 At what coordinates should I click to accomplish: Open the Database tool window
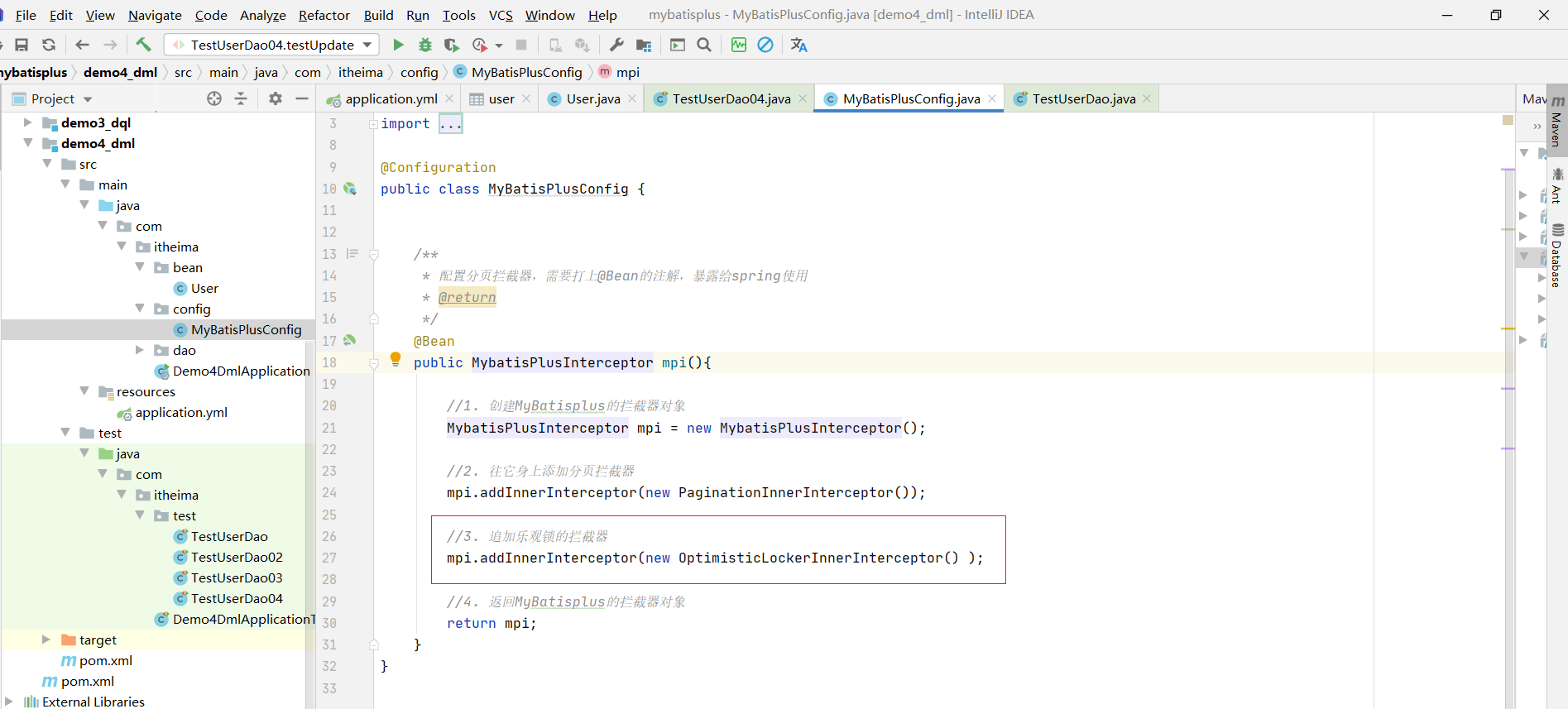point(1557,255)
